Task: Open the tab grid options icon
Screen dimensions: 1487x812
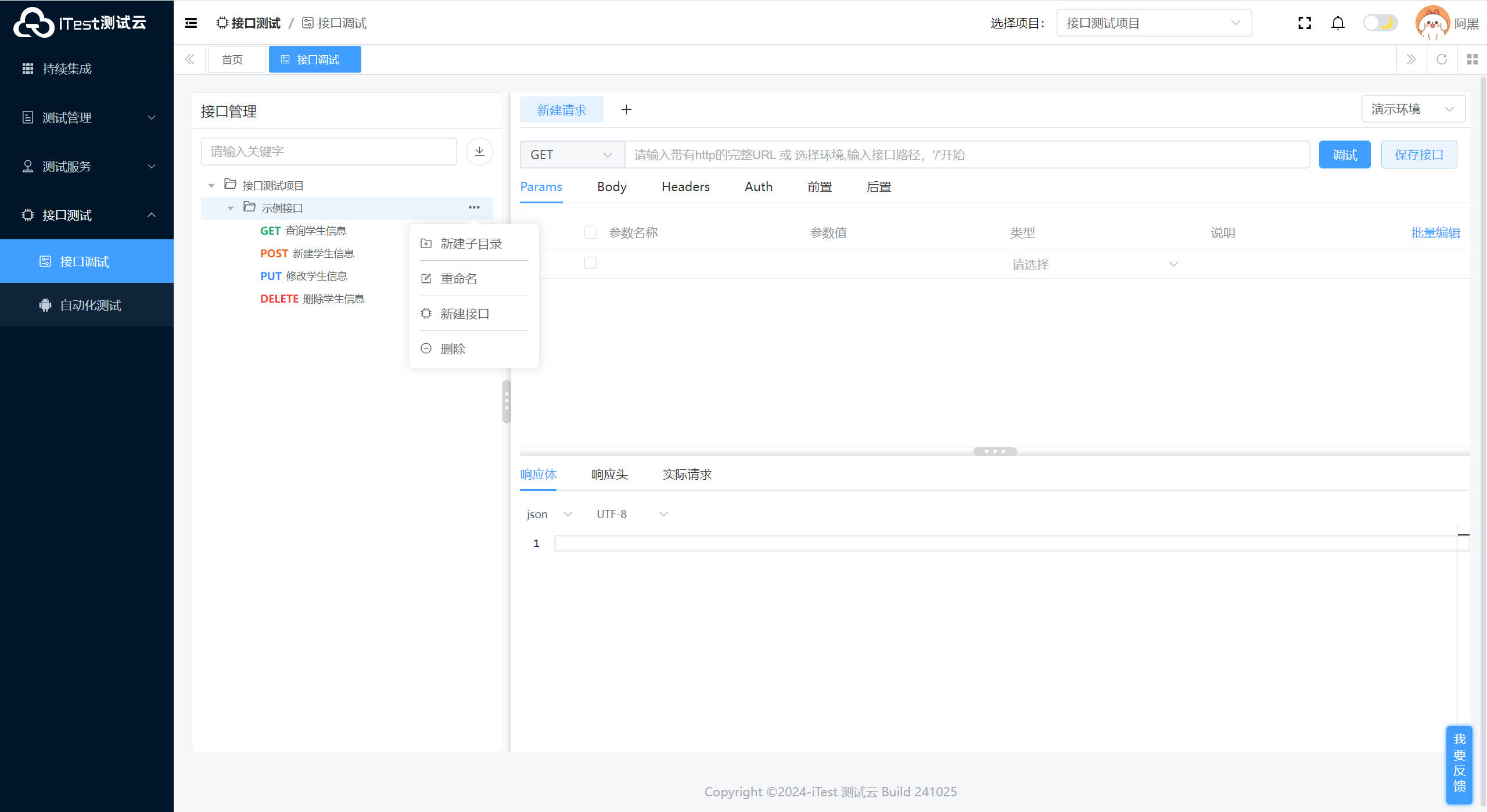Action: [1472, 59]
